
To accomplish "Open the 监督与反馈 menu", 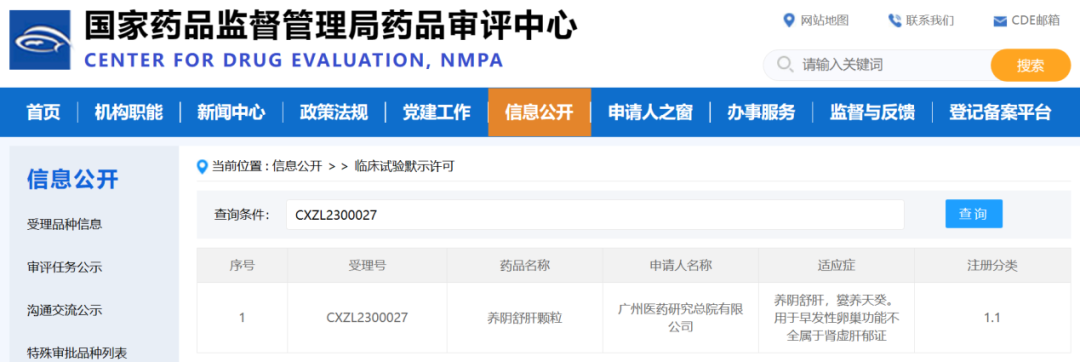I will [872, 112].
